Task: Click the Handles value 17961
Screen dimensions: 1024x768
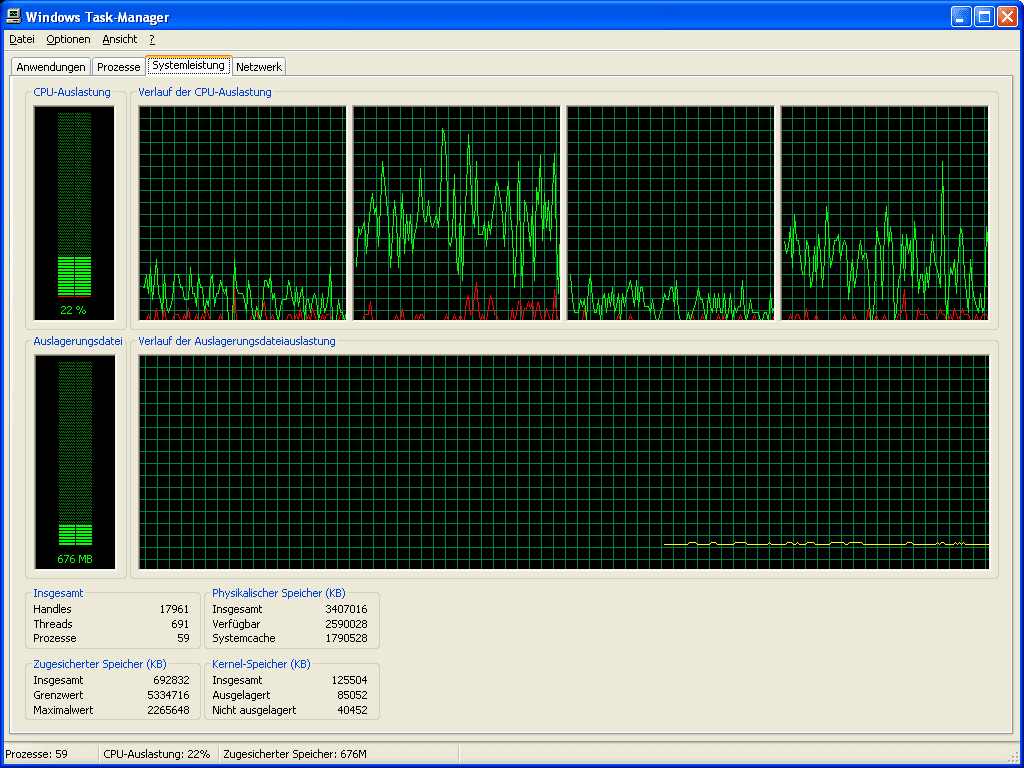Action: tap(174, 609)
